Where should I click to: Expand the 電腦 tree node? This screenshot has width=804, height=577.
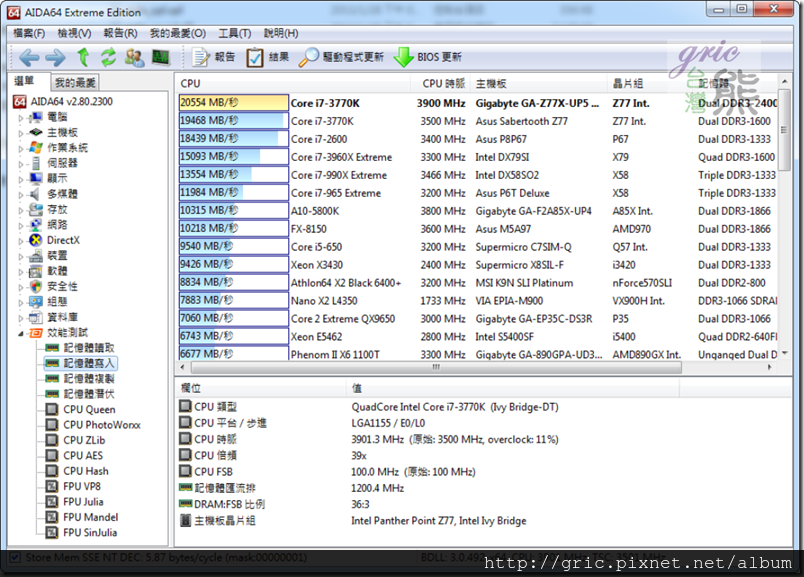click(21, 117)
